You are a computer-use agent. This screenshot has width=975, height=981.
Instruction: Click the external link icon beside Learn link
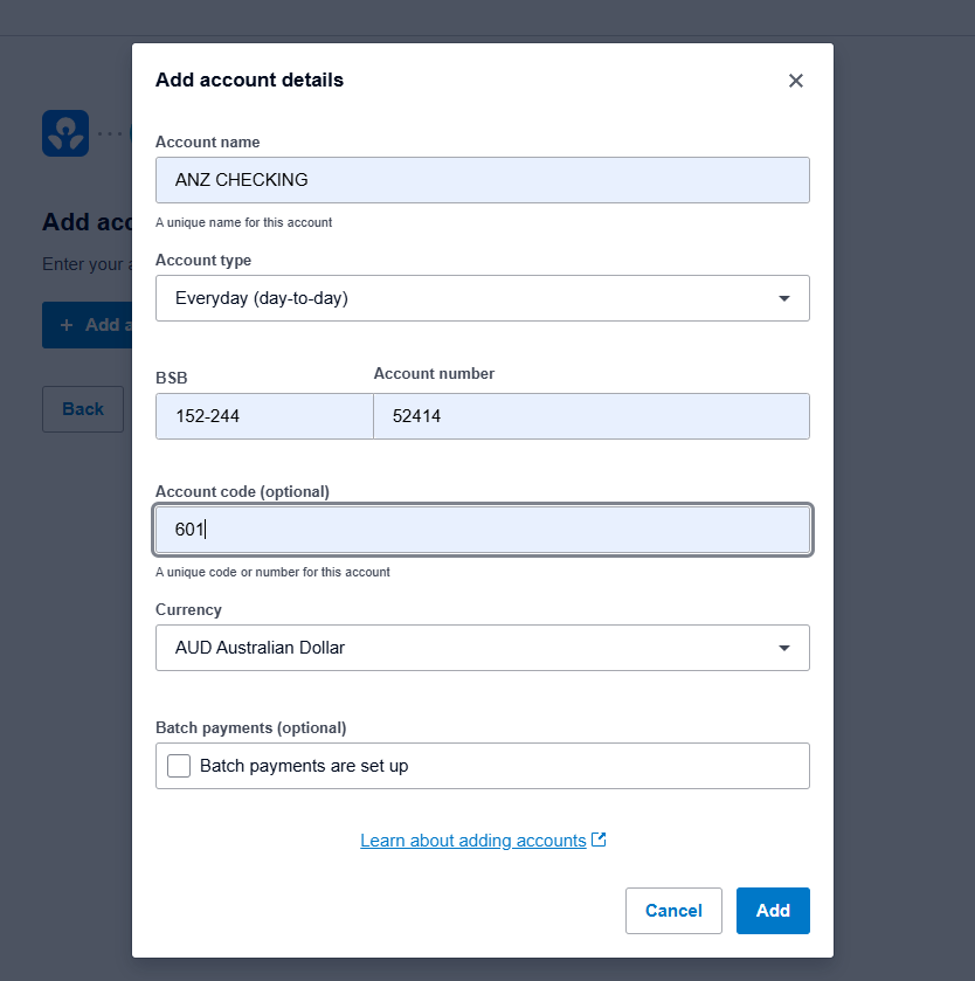(599, 840)
